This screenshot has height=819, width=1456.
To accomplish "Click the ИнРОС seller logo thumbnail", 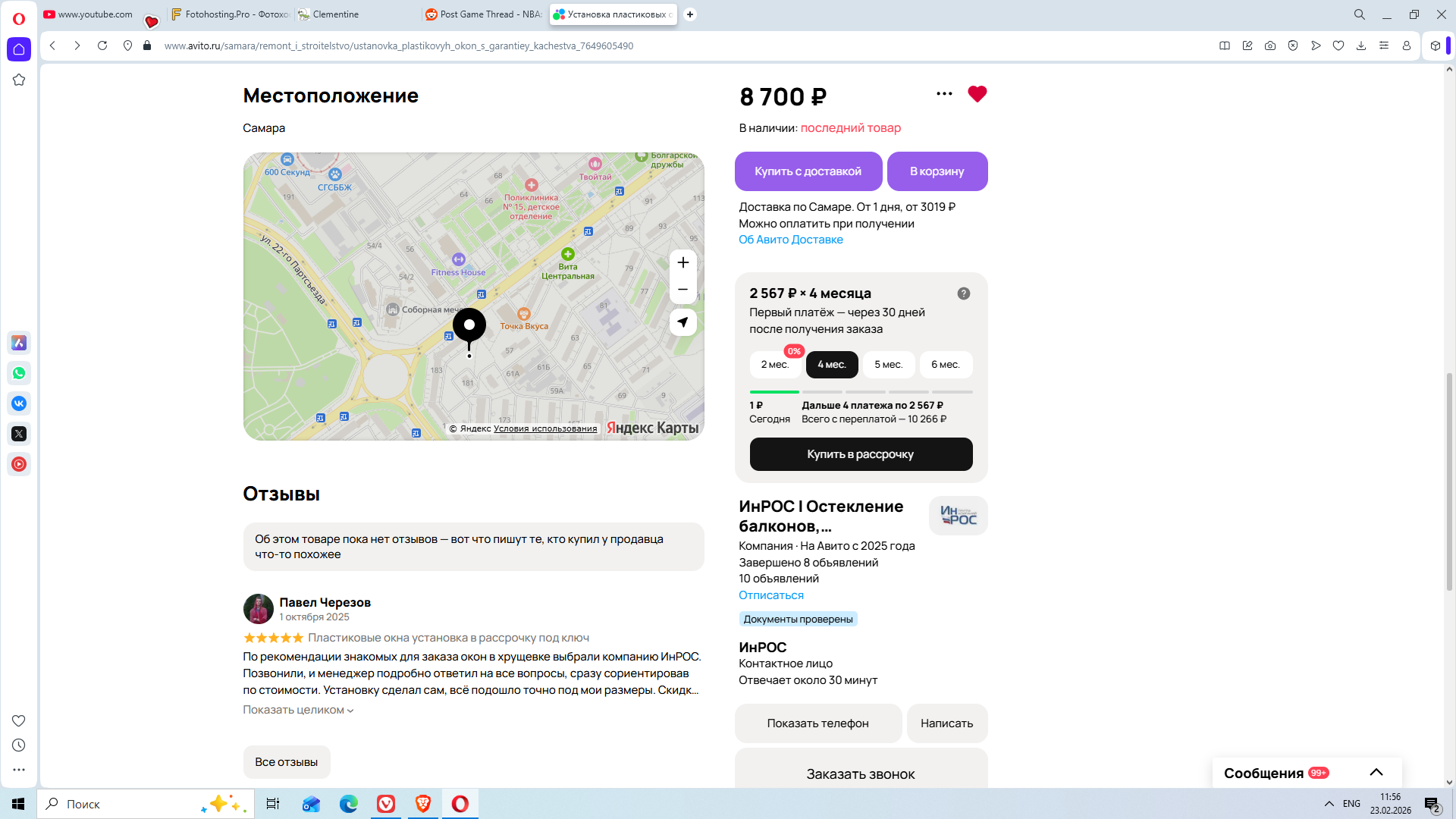I will pyautogui.click(x=958, y=516).
